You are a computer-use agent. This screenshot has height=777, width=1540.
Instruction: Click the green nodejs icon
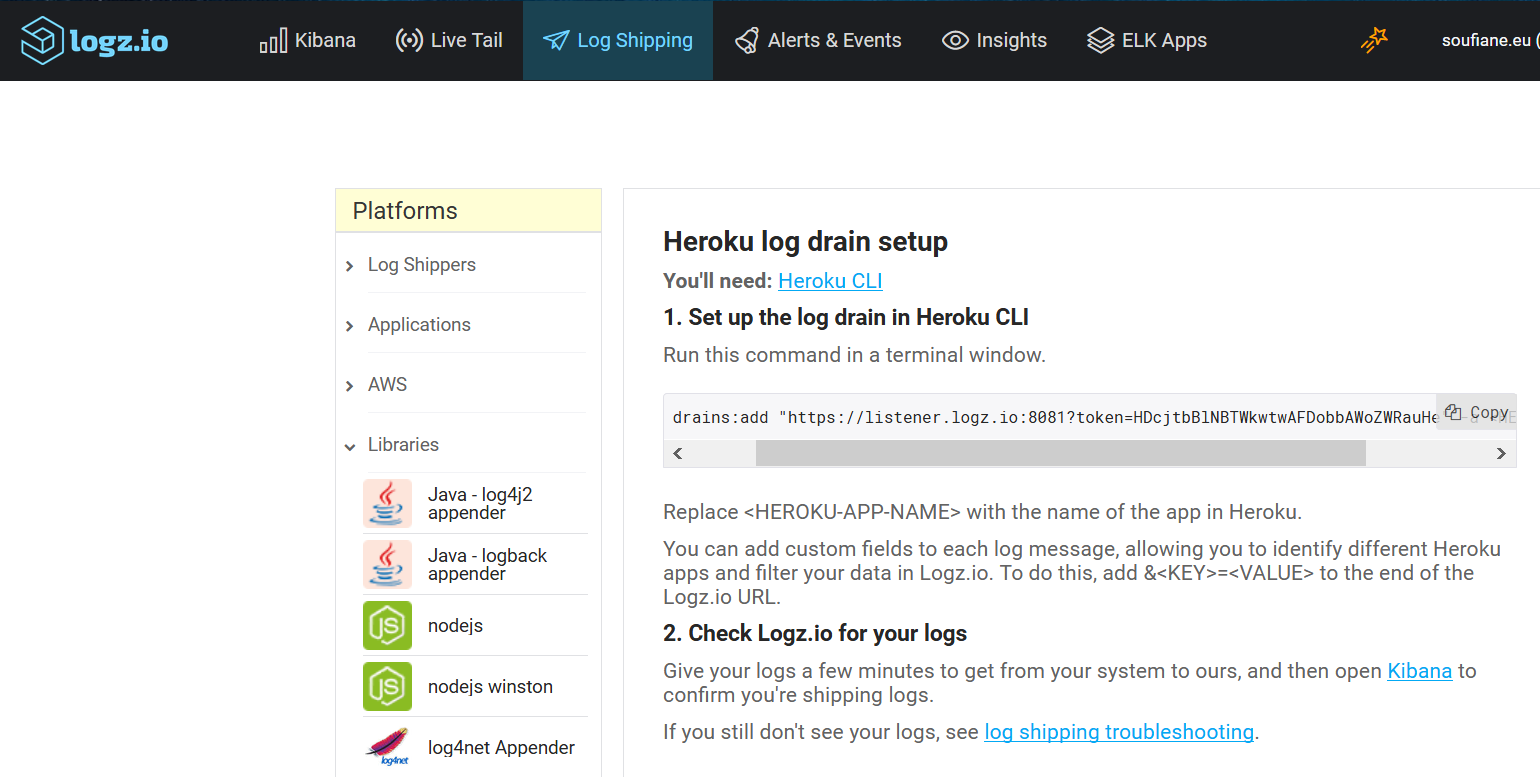pyautogui.click(x=387, y=625)
